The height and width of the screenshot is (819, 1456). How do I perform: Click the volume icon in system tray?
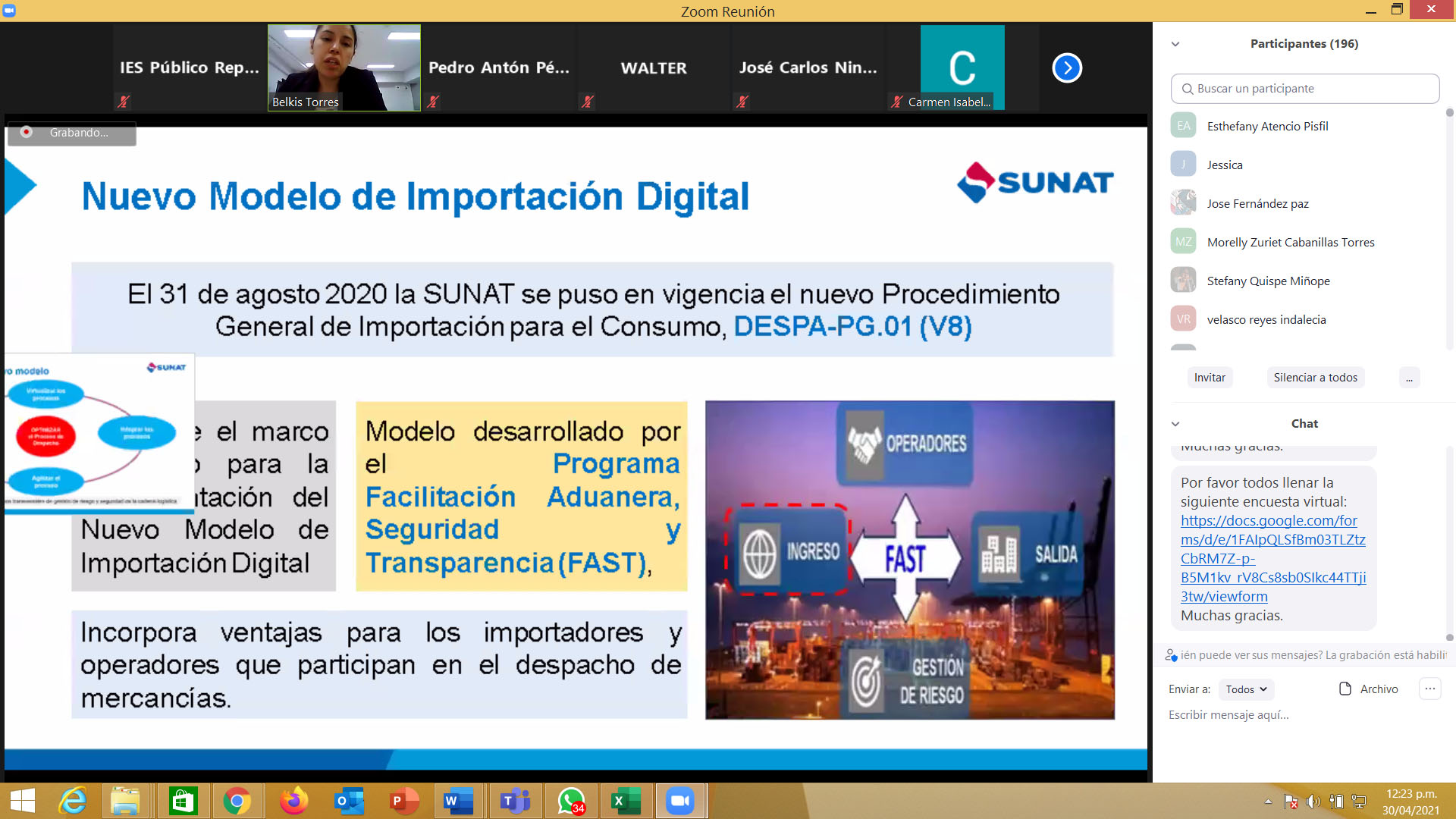click(x=1313, y=802)
